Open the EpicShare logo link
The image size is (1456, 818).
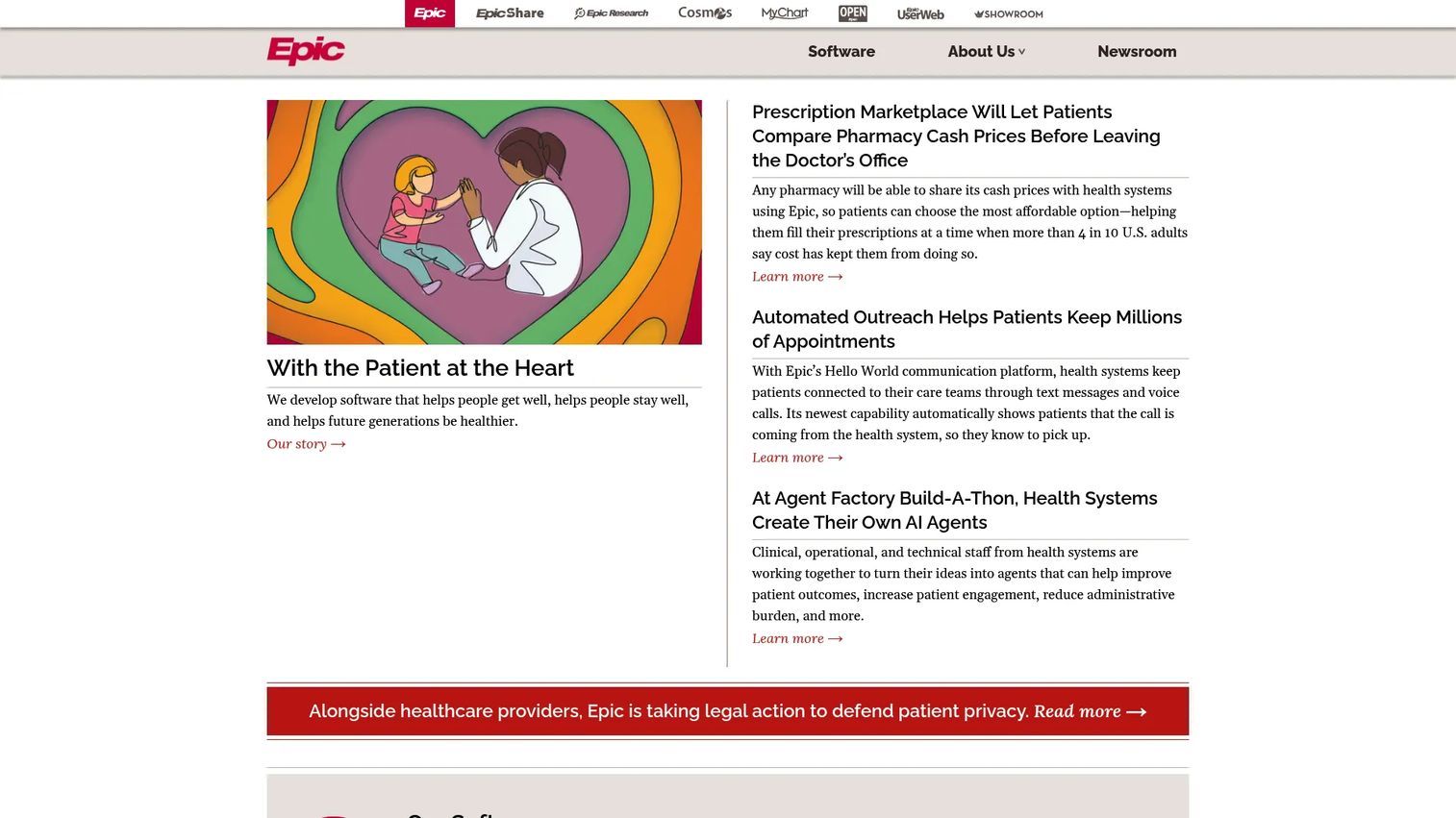(510, 13)
